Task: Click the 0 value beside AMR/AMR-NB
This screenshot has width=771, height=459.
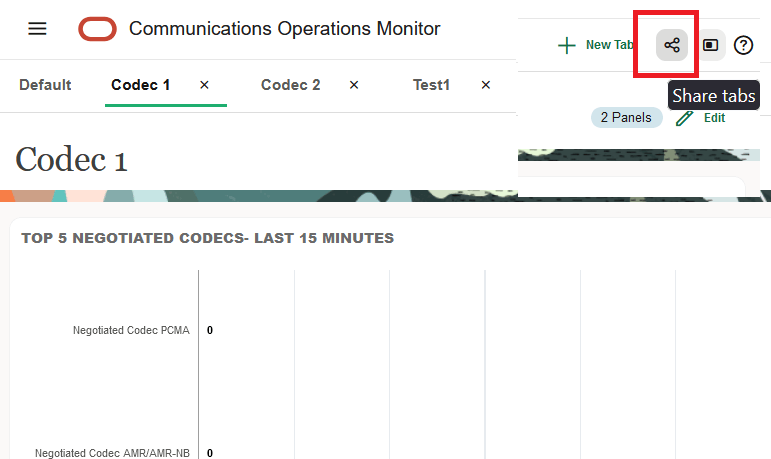Action: tap(210, 453)
